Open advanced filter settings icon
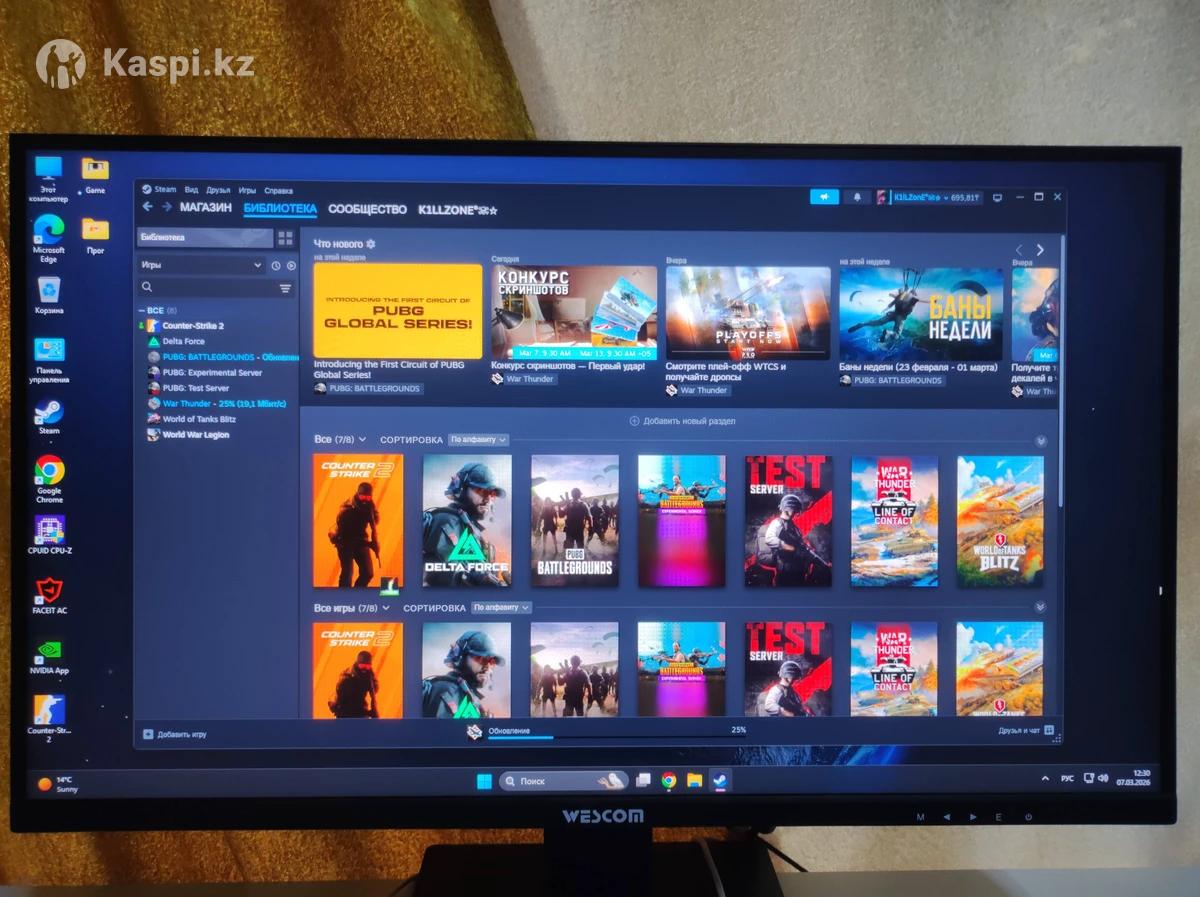Screen dimensions: 1200x897 click(x=285, y=288)
